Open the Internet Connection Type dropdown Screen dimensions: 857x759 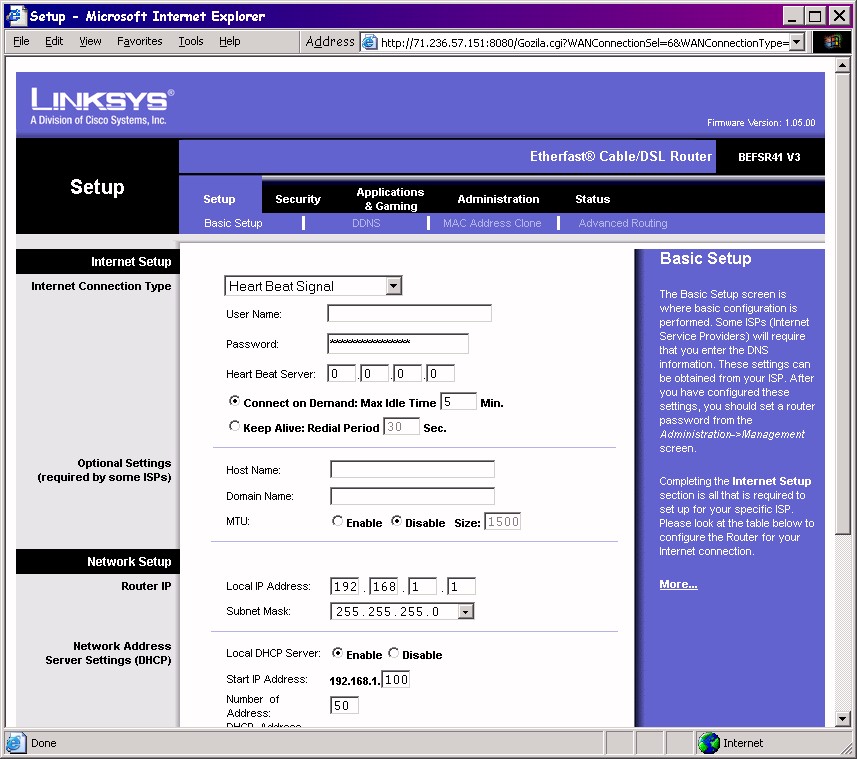393,286
